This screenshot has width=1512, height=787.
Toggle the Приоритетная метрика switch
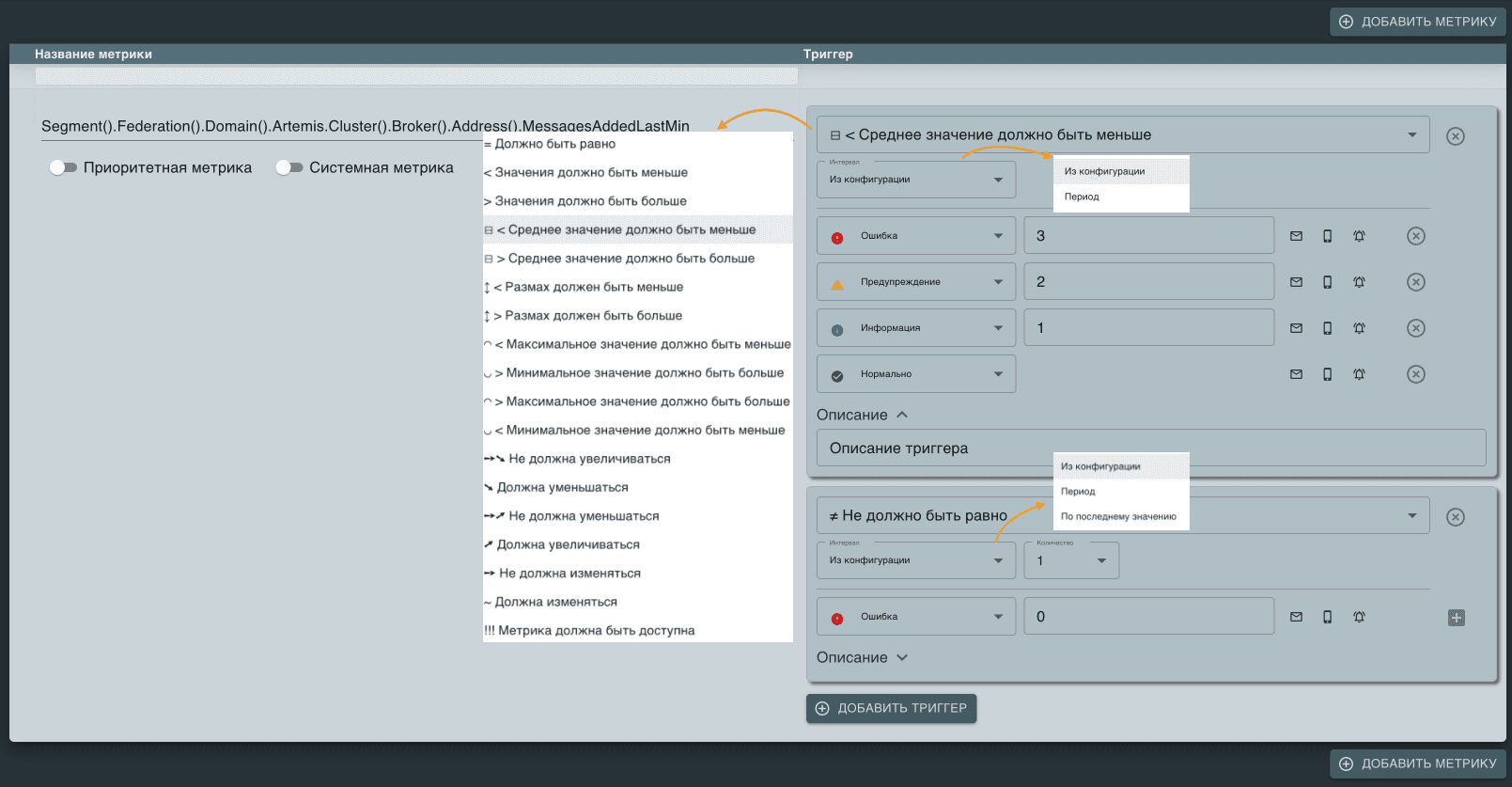[63, 167]
